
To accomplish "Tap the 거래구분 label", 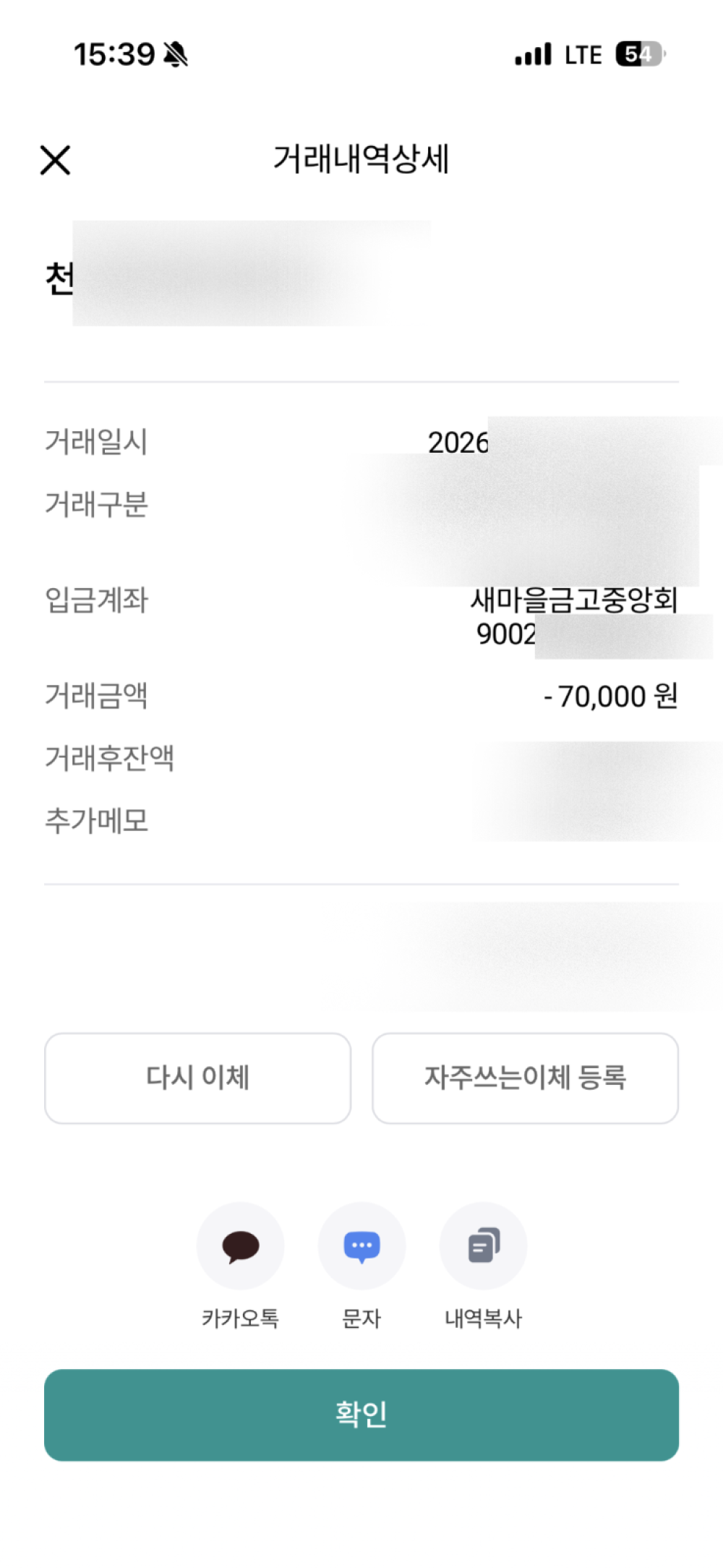I will (97, 505).
